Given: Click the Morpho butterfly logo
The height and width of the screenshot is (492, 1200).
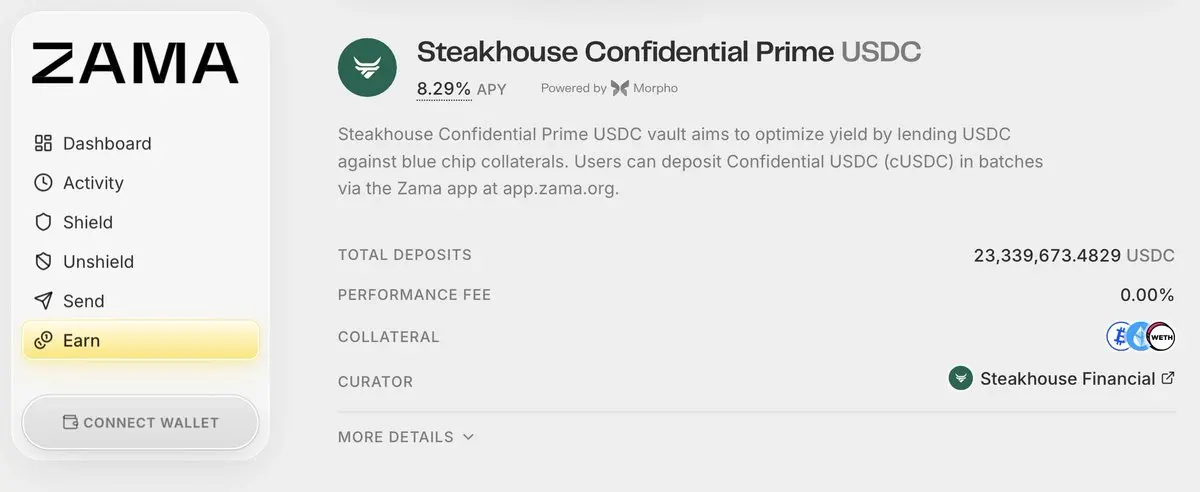Looking at the screenshot, I should coord(620,88).
